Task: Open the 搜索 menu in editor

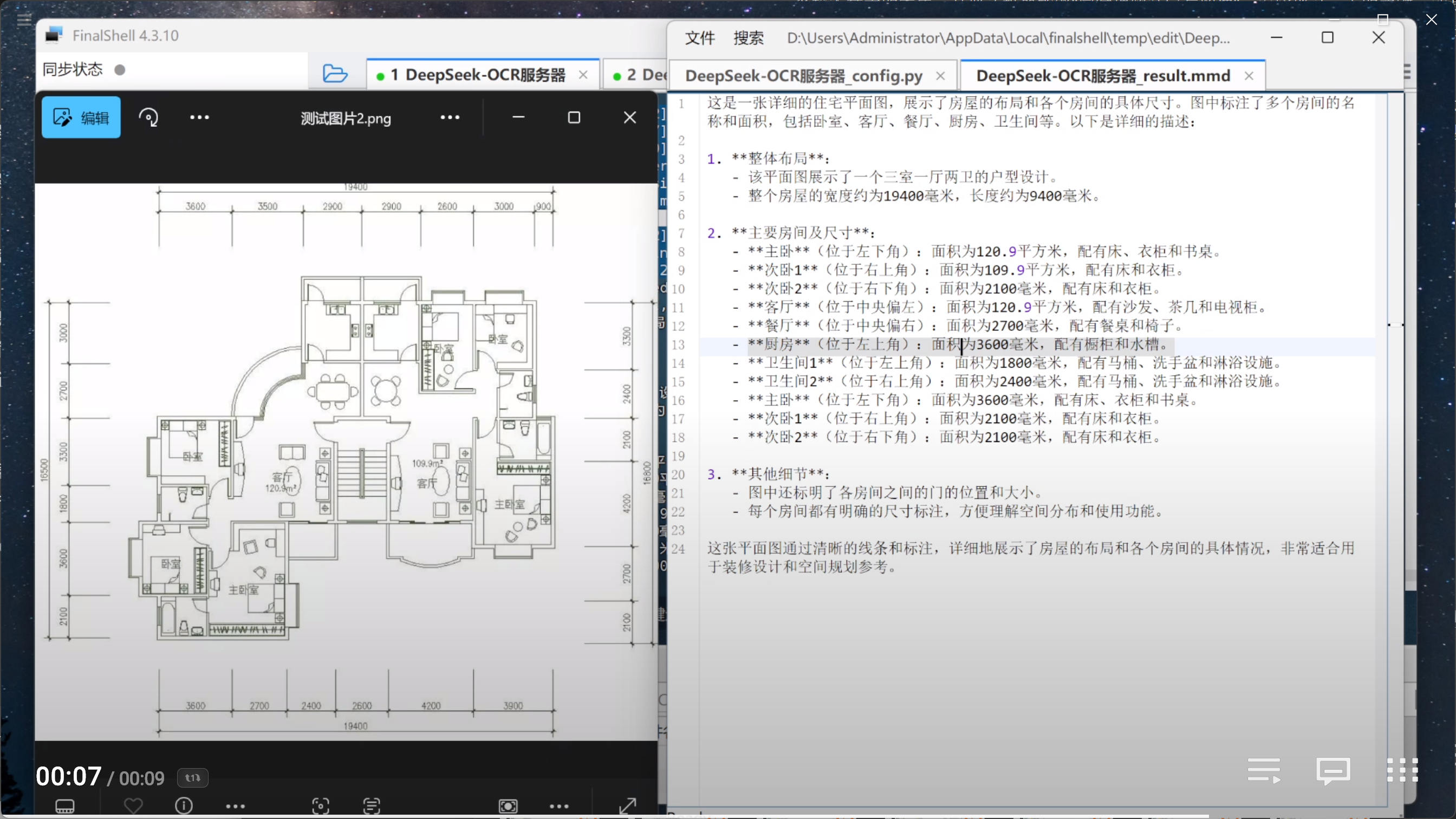Action: [749, 38]
